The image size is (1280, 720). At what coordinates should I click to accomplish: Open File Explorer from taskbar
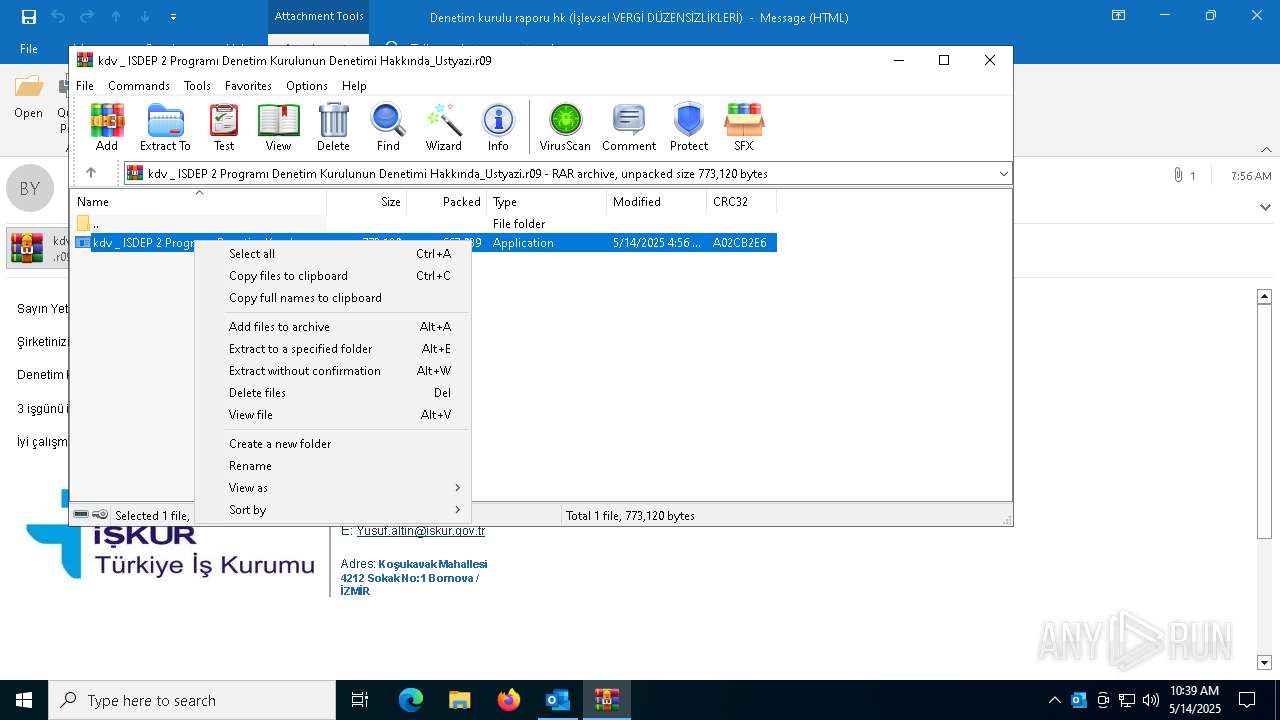(460, 700)
